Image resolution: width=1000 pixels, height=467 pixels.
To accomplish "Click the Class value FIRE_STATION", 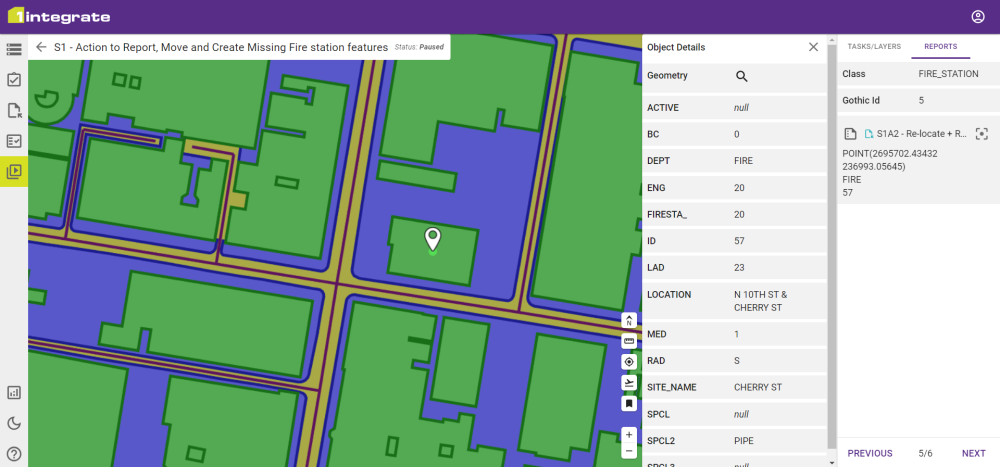I will point(948,74).
